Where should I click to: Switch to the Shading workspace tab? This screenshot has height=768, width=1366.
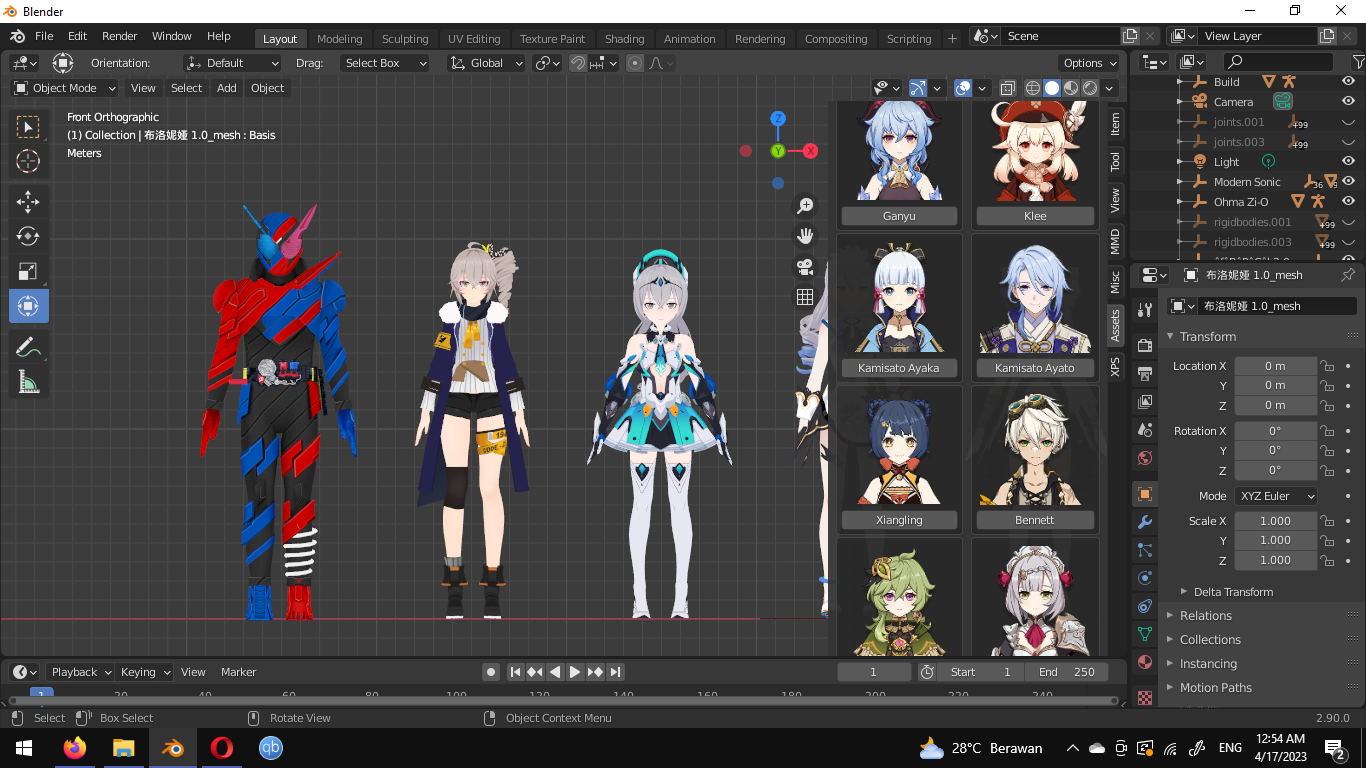tap(625, 38)
